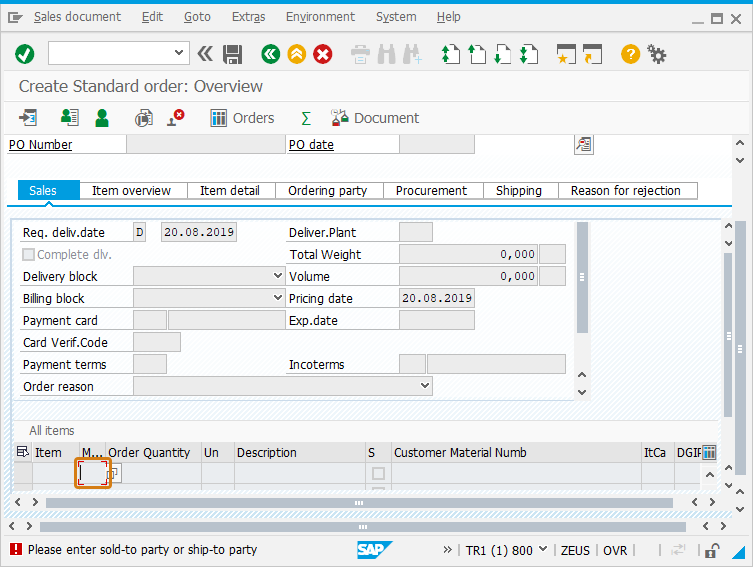Switch to the Item detail tab

230,191
